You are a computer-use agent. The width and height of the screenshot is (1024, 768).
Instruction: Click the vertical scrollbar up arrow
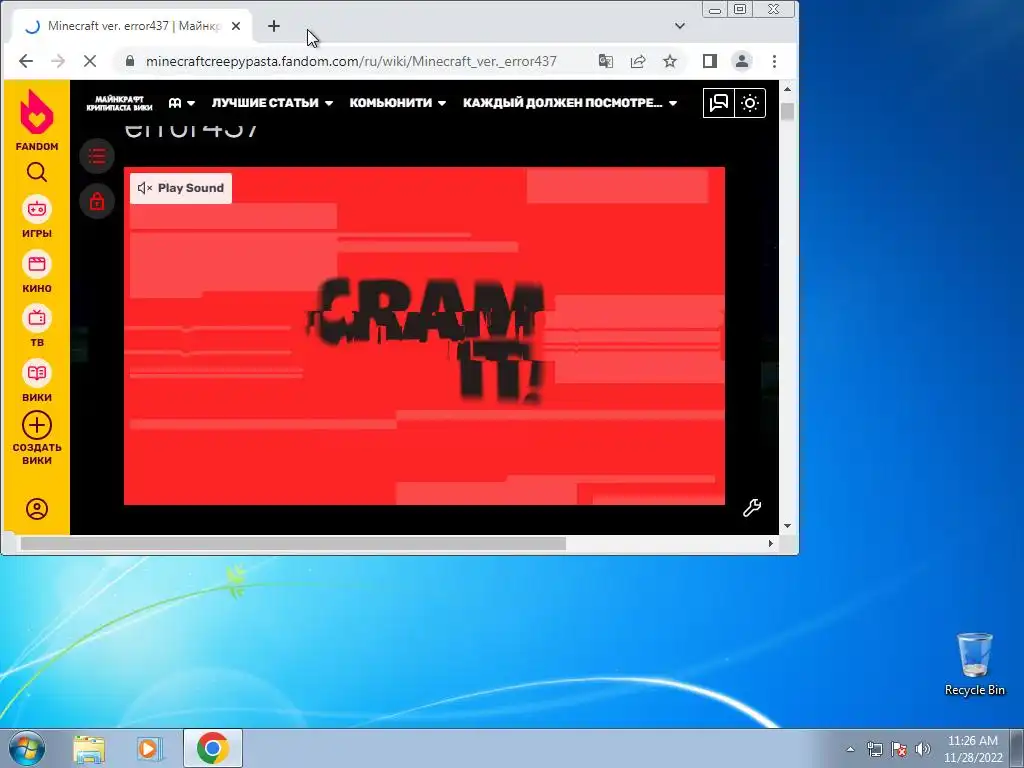[788, 89]
